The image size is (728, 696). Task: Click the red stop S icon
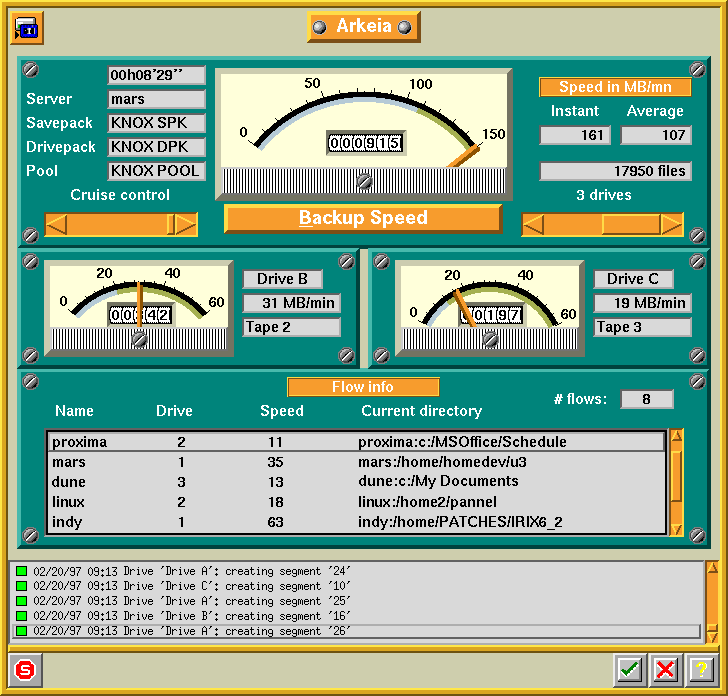25,670
